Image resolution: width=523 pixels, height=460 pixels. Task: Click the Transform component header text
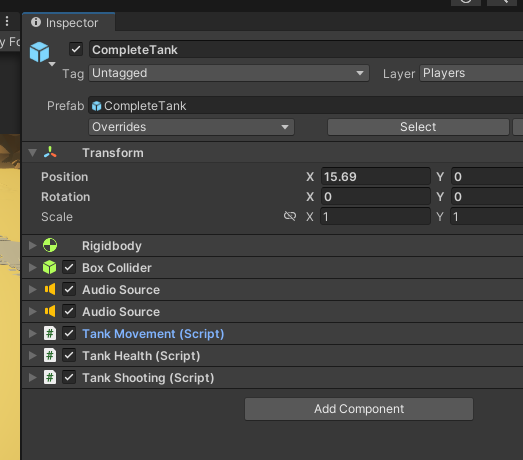pyautogui.click(x=113, y=153)
